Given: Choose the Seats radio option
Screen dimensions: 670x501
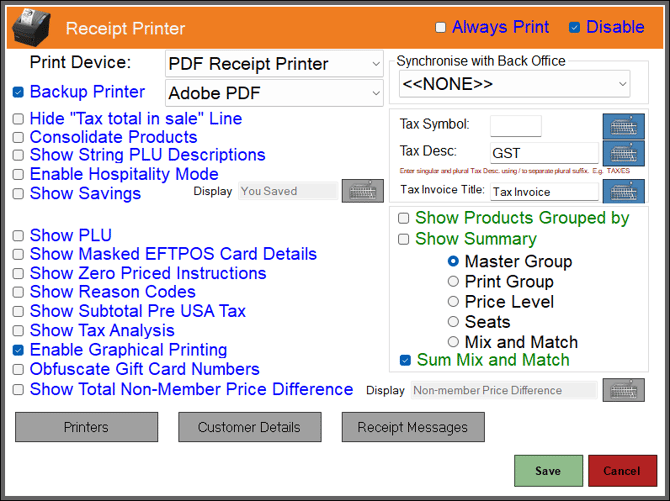Looking at the screenshot, I should click(453, 321).
